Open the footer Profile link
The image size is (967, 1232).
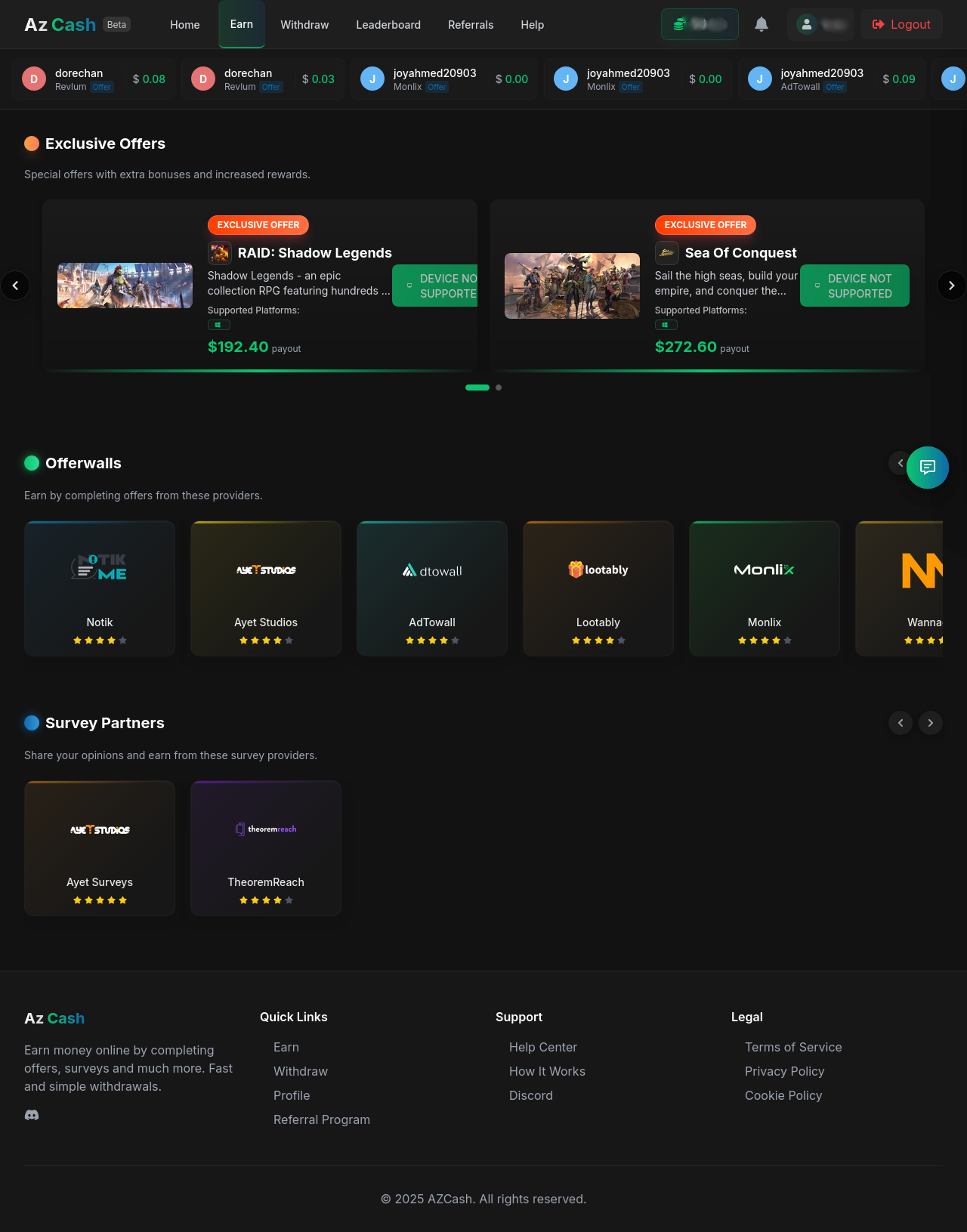tap(292, 1095)
